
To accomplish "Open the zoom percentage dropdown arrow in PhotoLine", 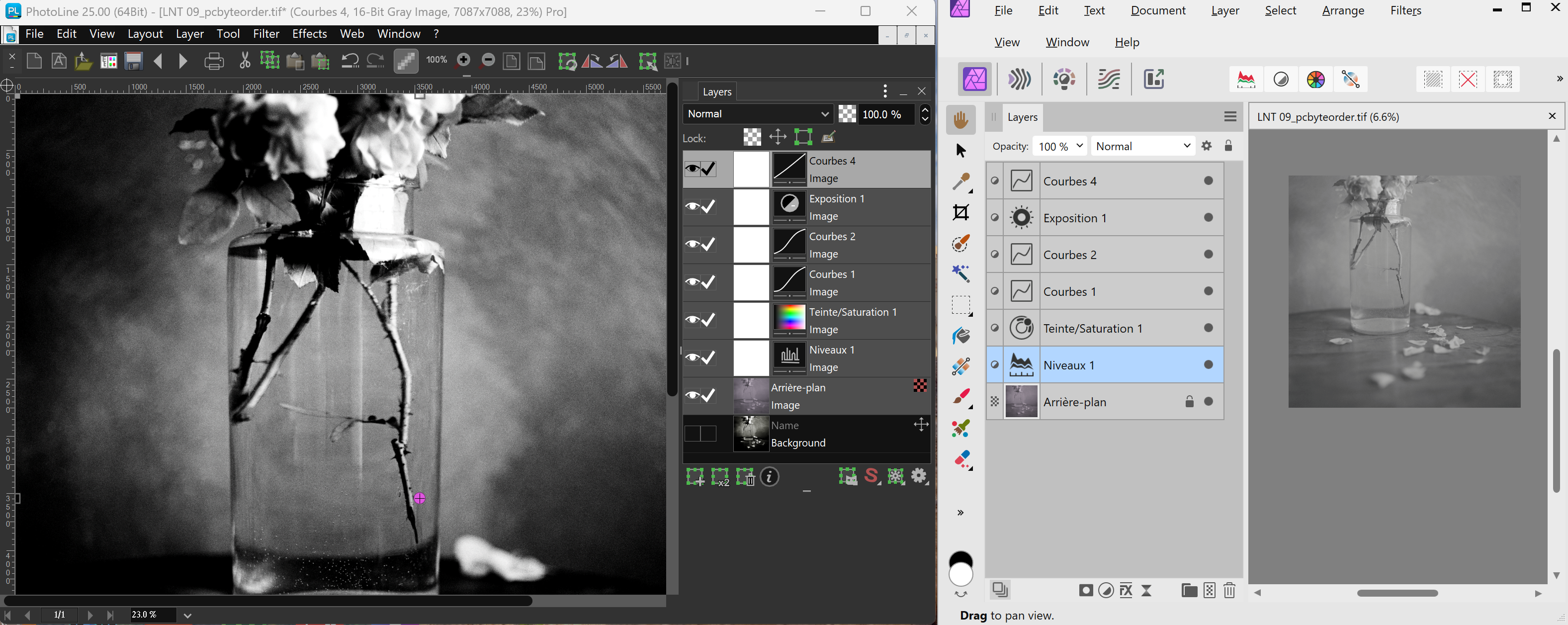I will pos(187,615).
